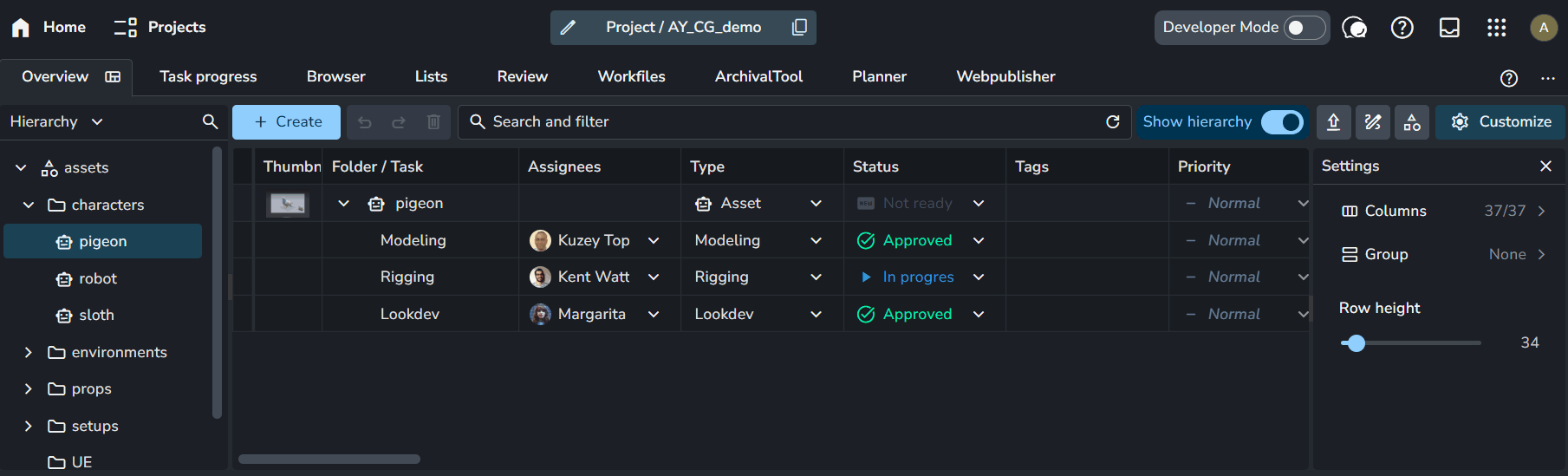Click the copy project name icon
1568x476 pixels.
click(x=799, y=28)
